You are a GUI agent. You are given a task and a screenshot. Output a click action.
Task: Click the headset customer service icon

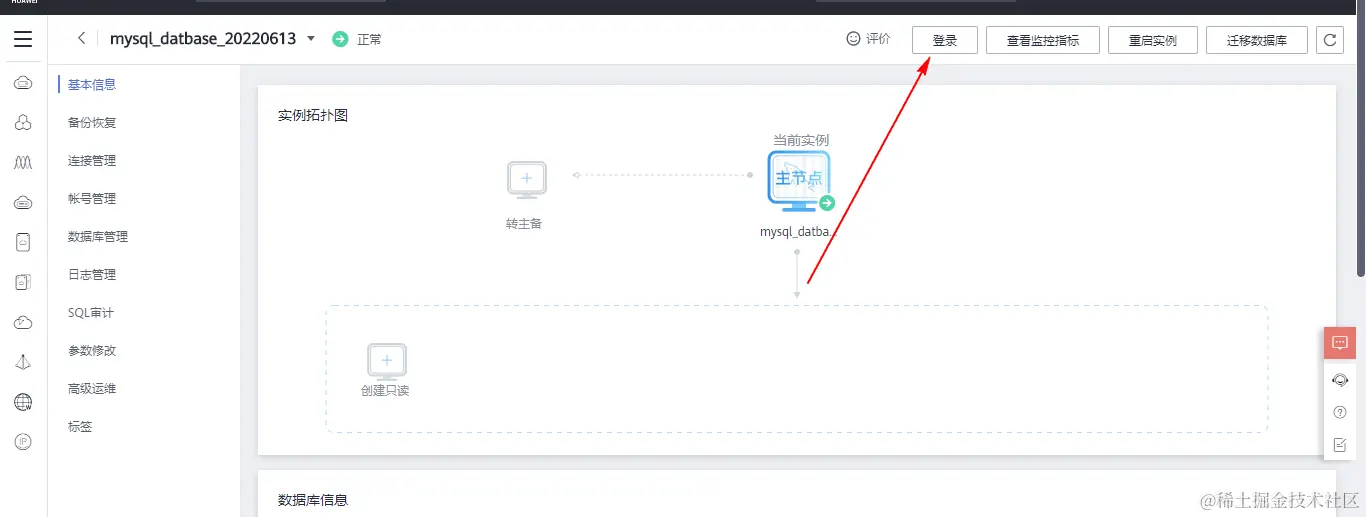[x=1340, y=379]
